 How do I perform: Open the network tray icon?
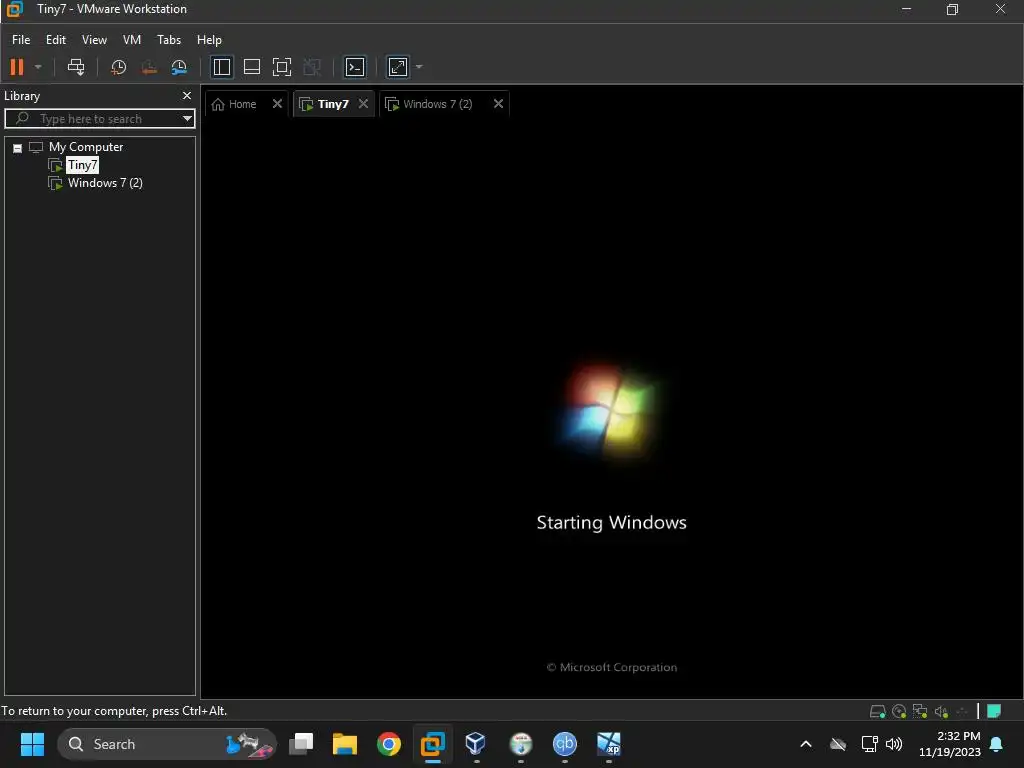pyautogui.click(x=869, y=744)
